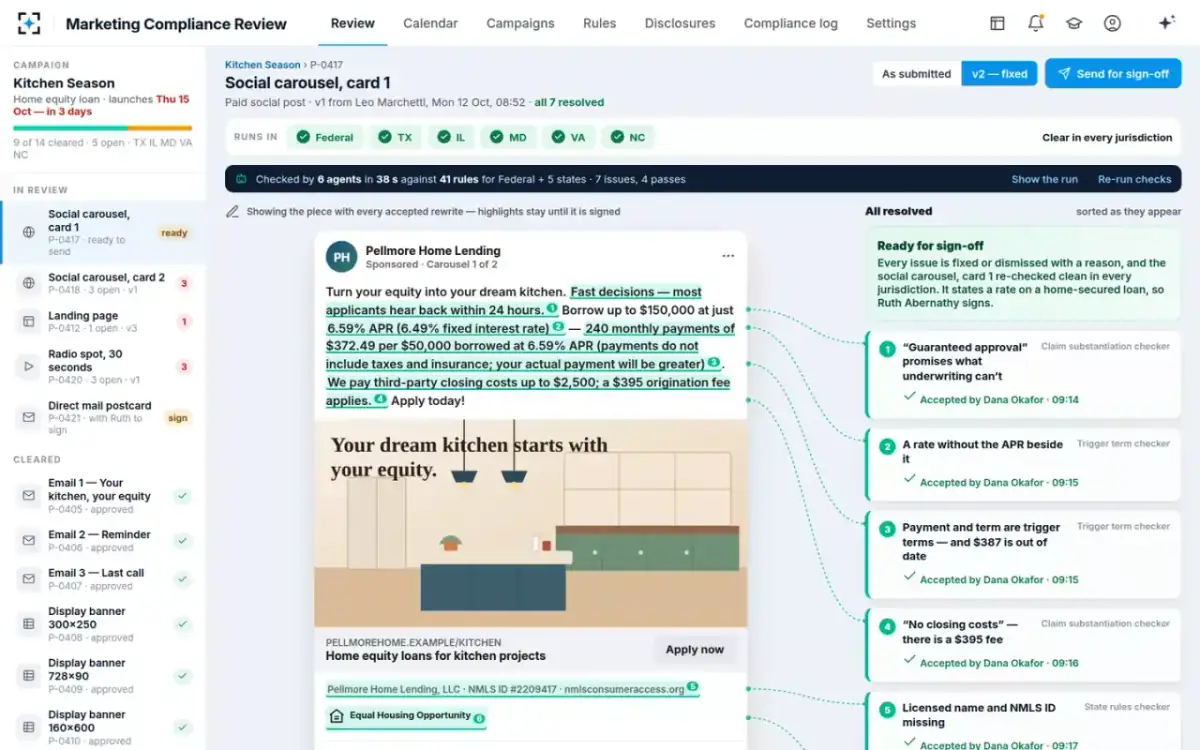Open the Campaigns tab
The height and width of the screenshot is (750, 1200).
pos(520,23)
